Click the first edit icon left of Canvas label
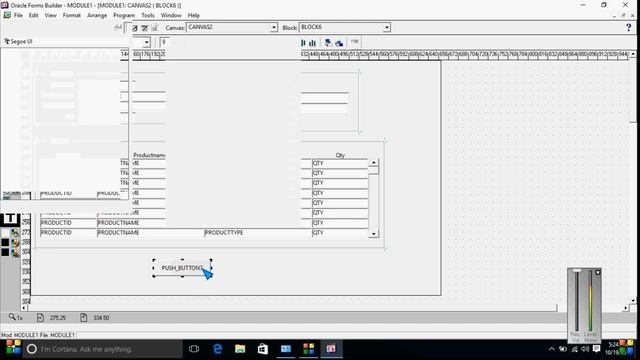 coord(135,28)
